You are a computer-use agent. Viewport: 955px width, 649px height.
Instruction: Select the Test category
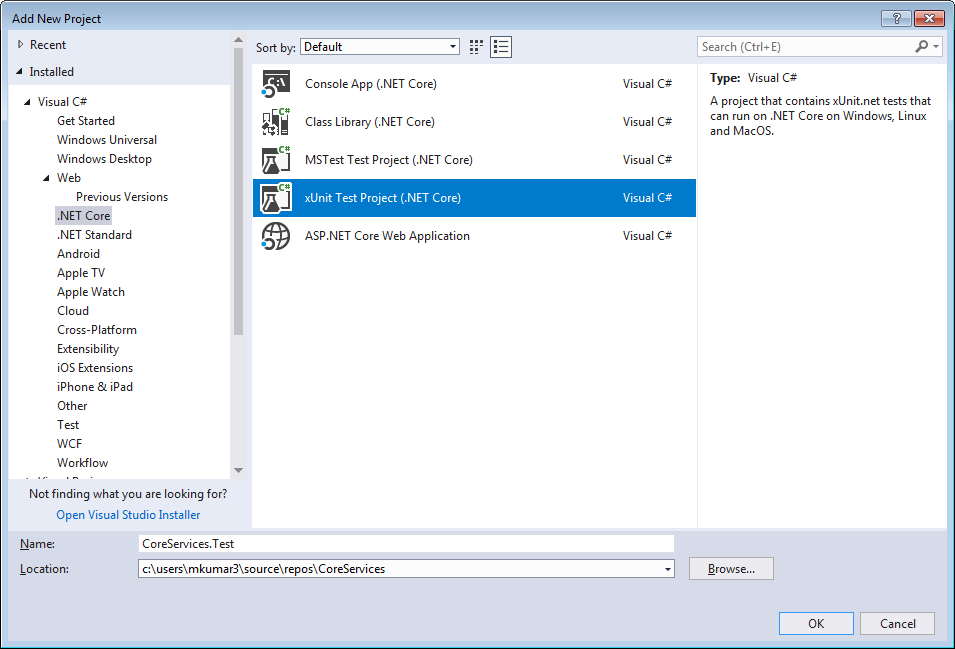point(68,425)
